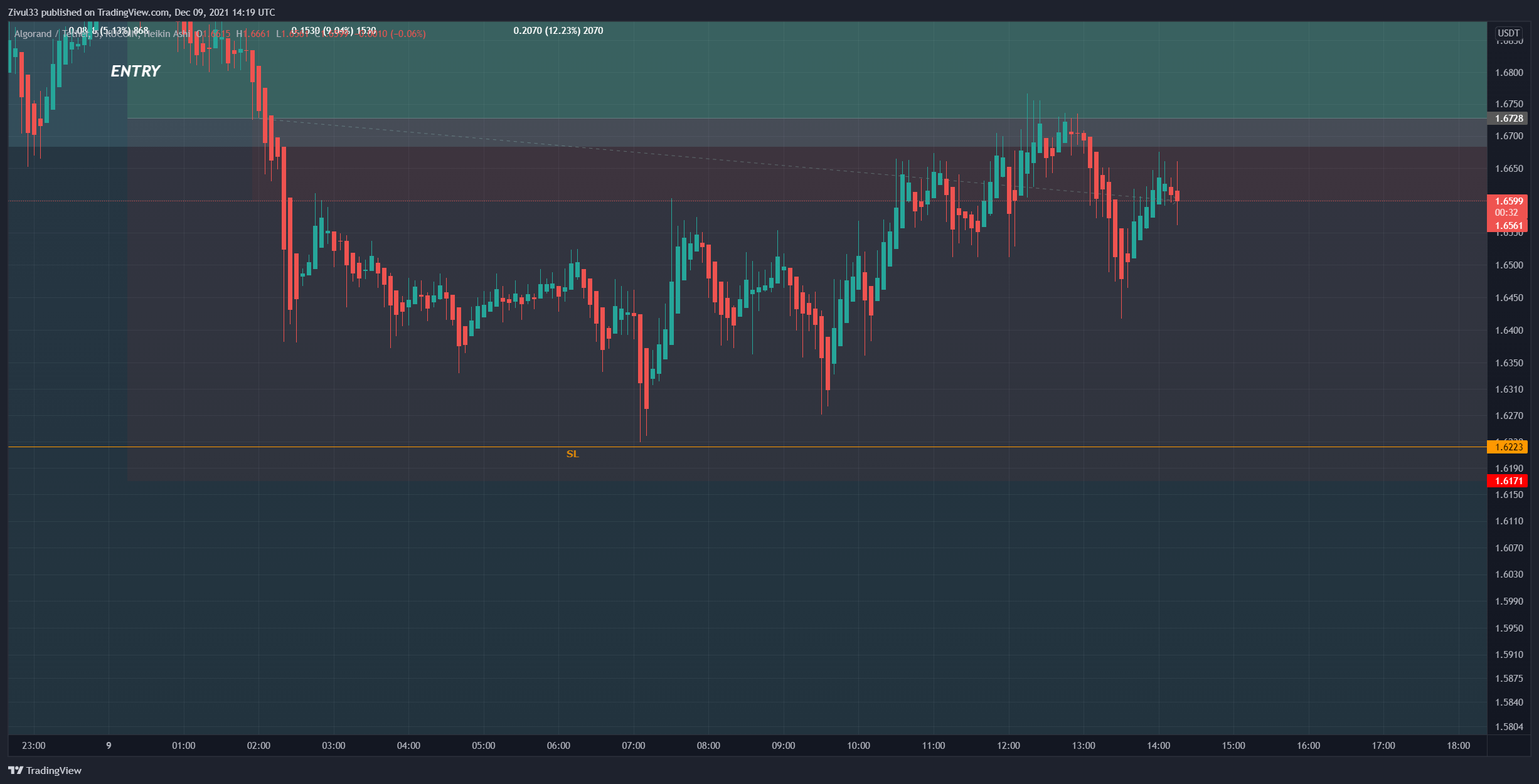Click the 14:00 time axis label
The image size is (1539, 784).
click(1158, 746)
